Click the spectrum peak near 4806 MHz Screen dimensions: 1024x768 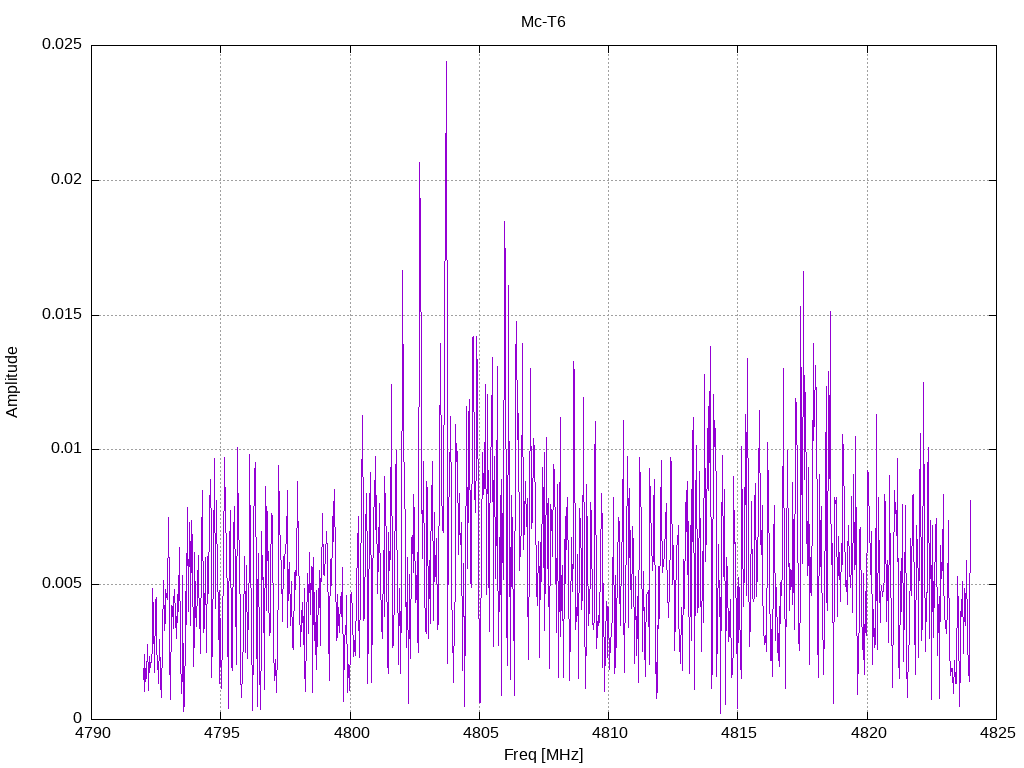[504, 223]
